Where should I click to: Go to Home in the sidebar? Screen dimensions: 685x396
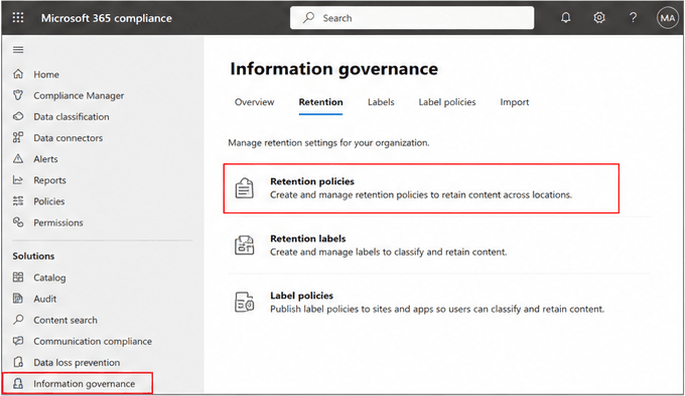point(46,74)
